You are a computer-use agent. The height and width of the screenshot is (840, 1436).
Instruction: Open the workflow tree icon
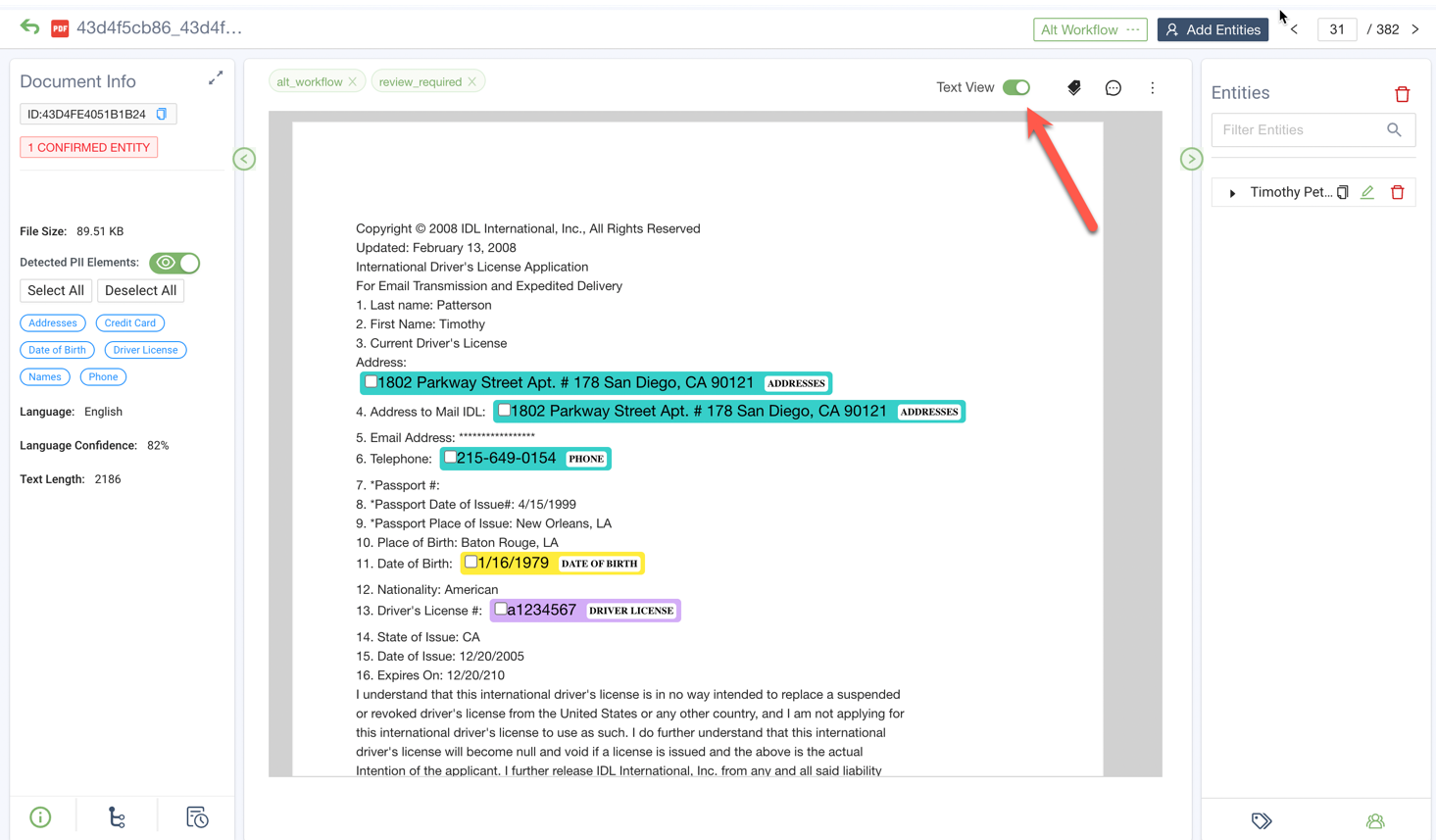(117, 817)
